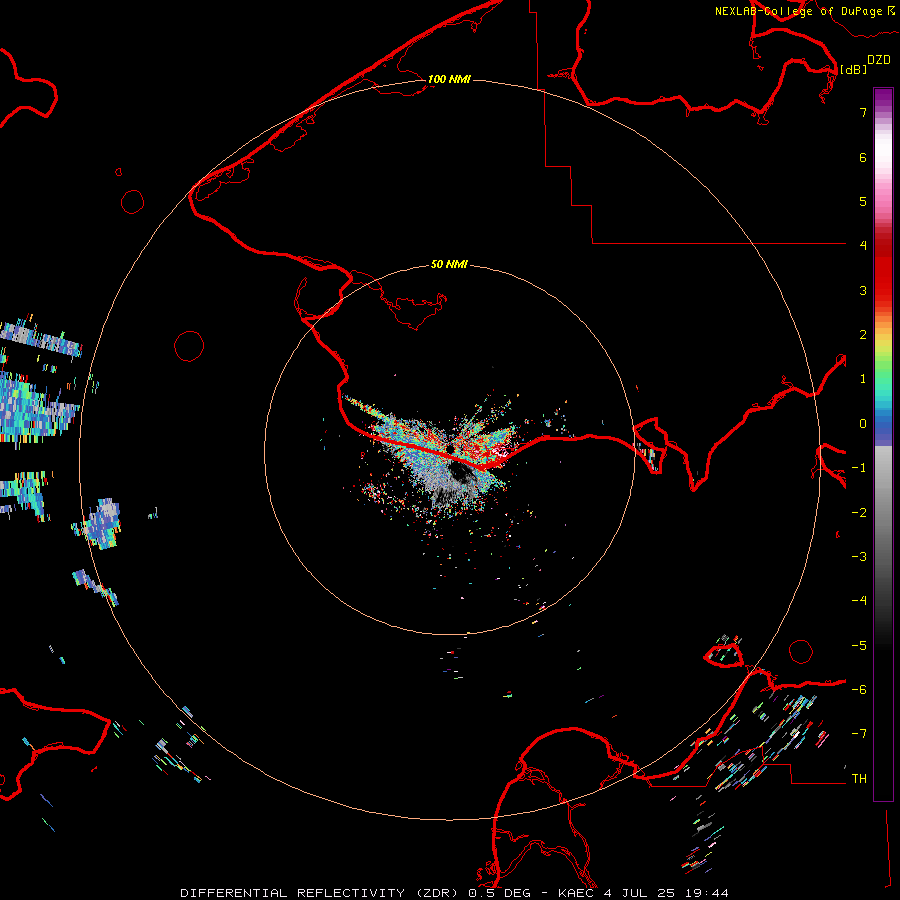Click the -3 value on color scale
This screenshot has height=900, width=900.
(859, 556)
